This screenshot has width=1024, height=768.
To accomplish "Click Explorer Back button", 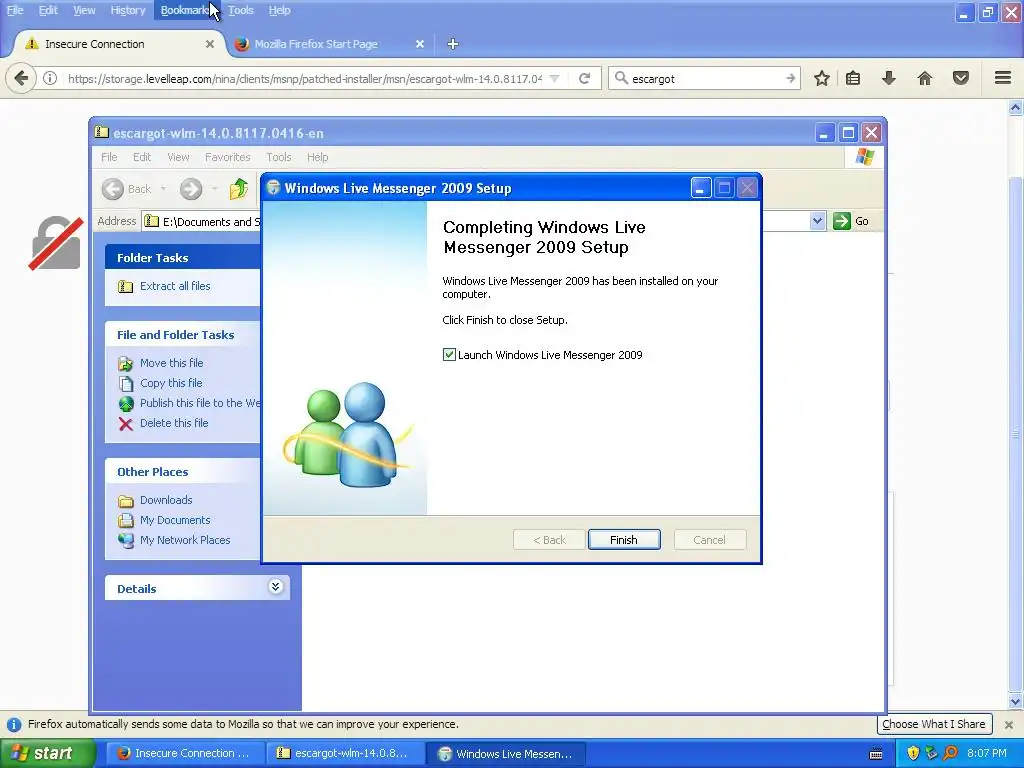I will pyautogui.click(x=127, y=189).
